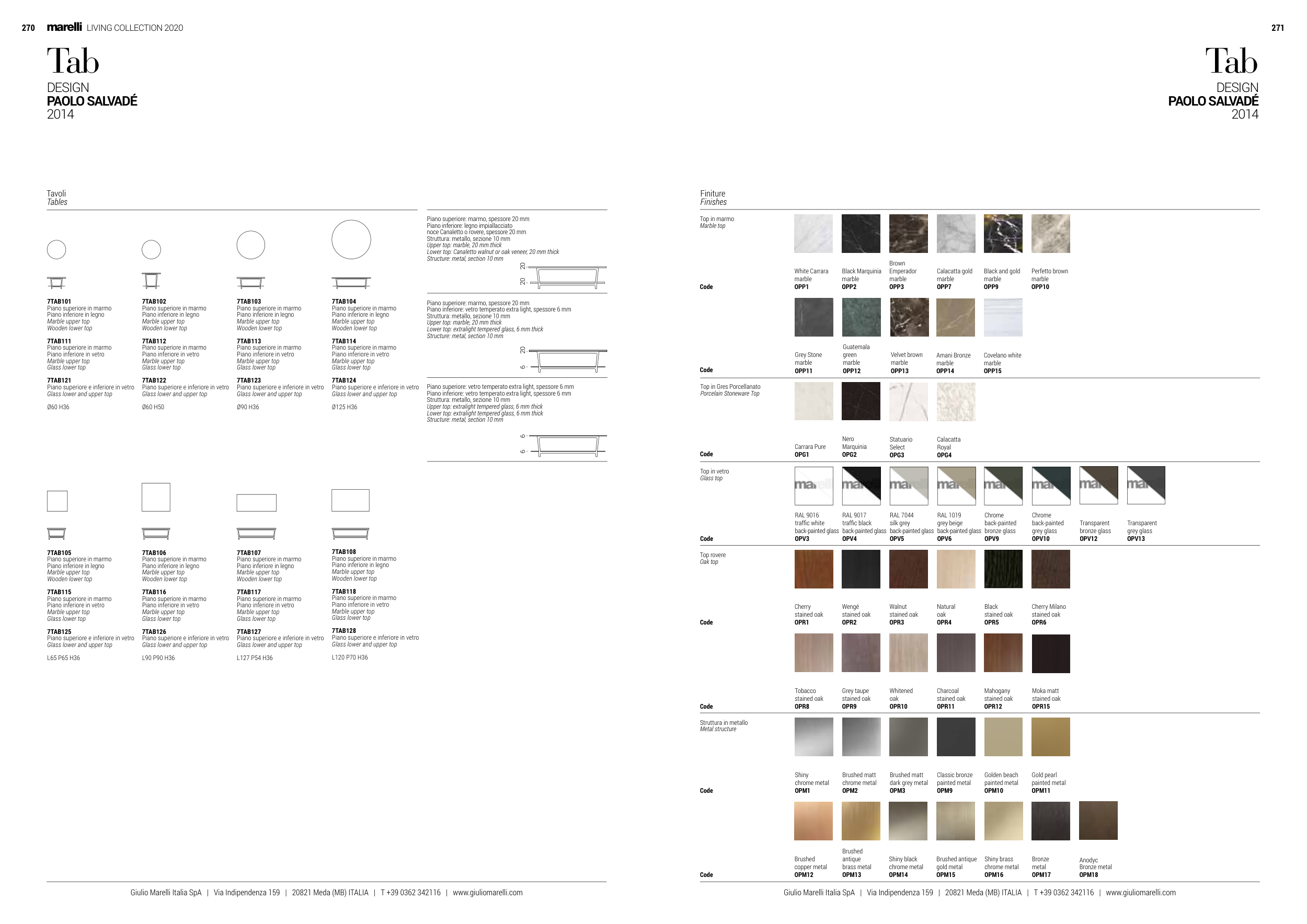Pick the Cherry stained oak swatch
Image resolution: width=1307 pixels, height=924 pixels.
813,569
